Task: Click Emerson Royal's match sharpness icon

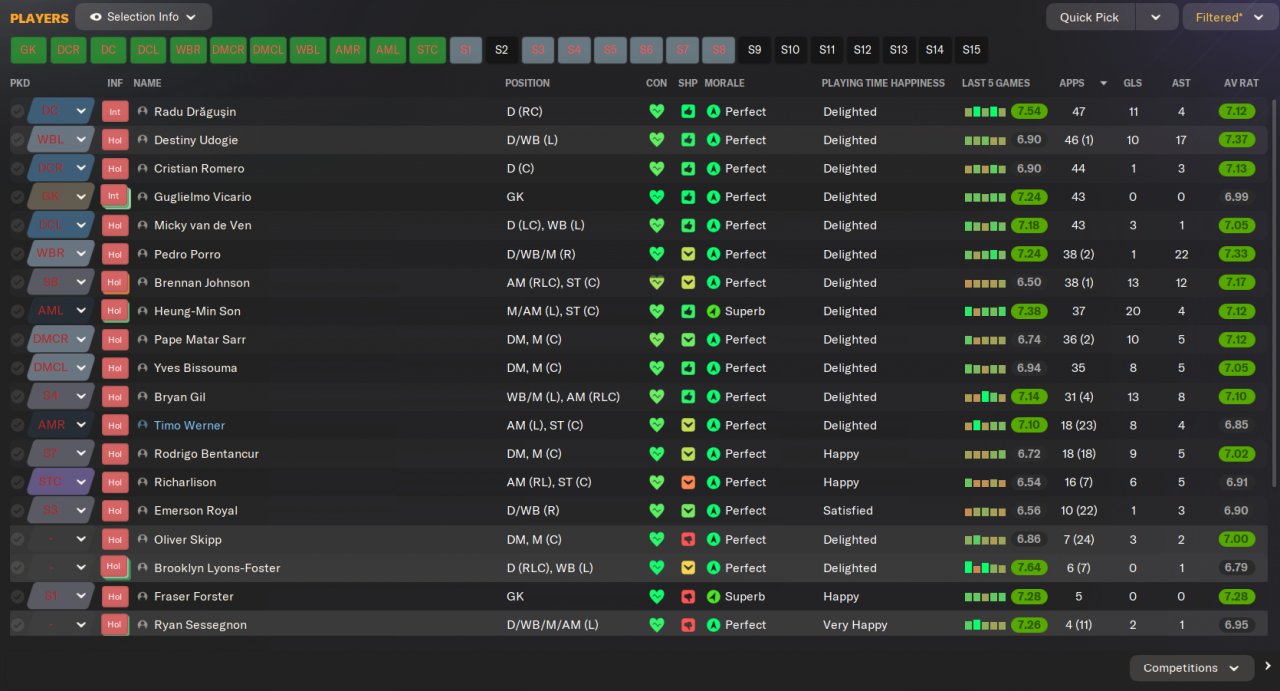Action: coord(688,511)
